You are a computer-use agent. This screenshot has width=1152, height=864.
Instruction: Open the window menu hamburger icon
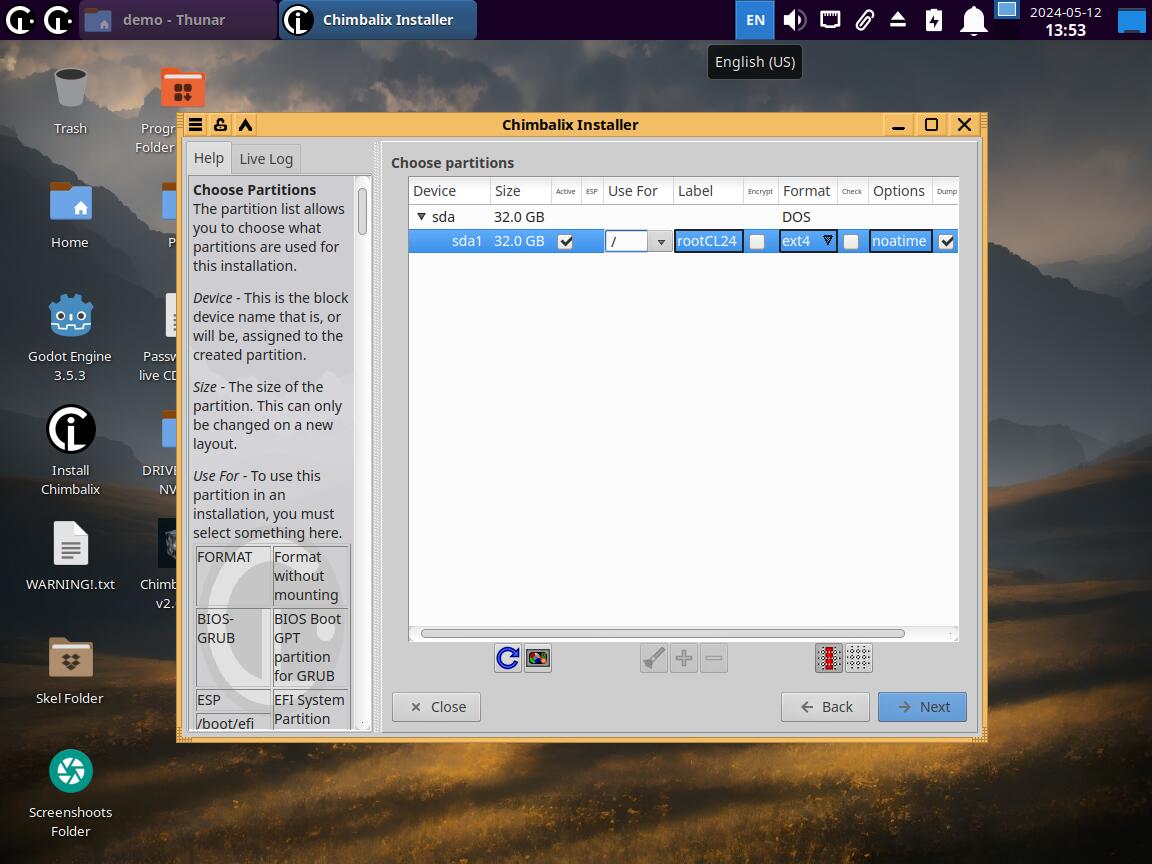(196, 125)
